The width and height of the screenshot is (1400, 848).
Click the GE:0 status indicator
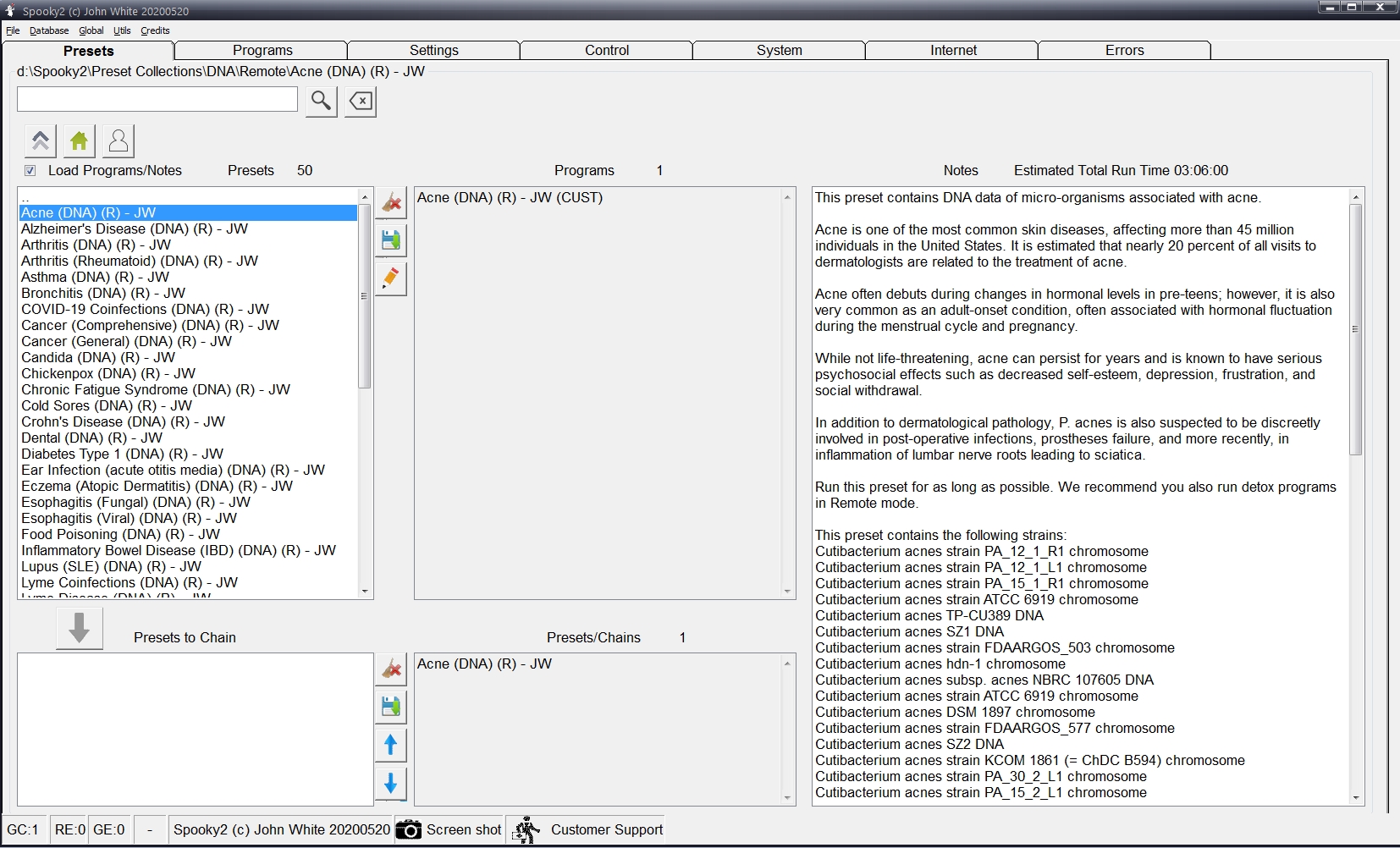(109, 830)
